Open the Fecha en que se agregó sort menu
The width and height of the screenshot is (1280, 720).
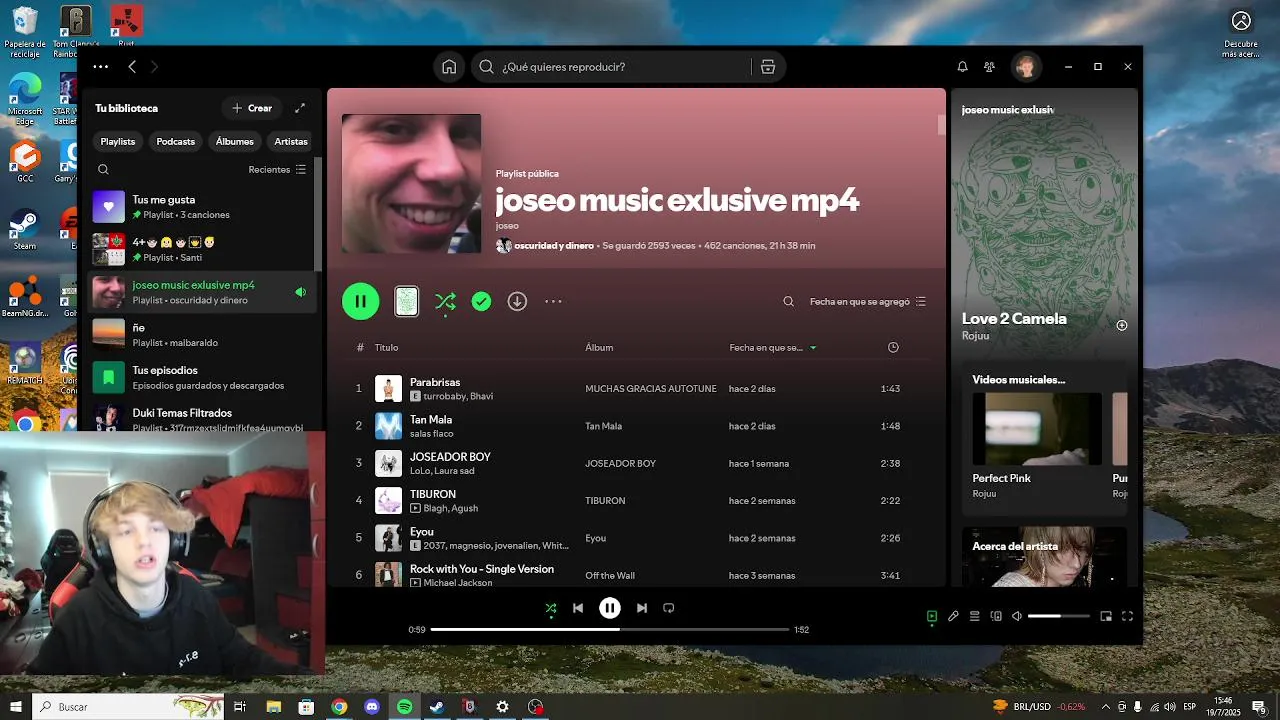click(x=868, y=301)
